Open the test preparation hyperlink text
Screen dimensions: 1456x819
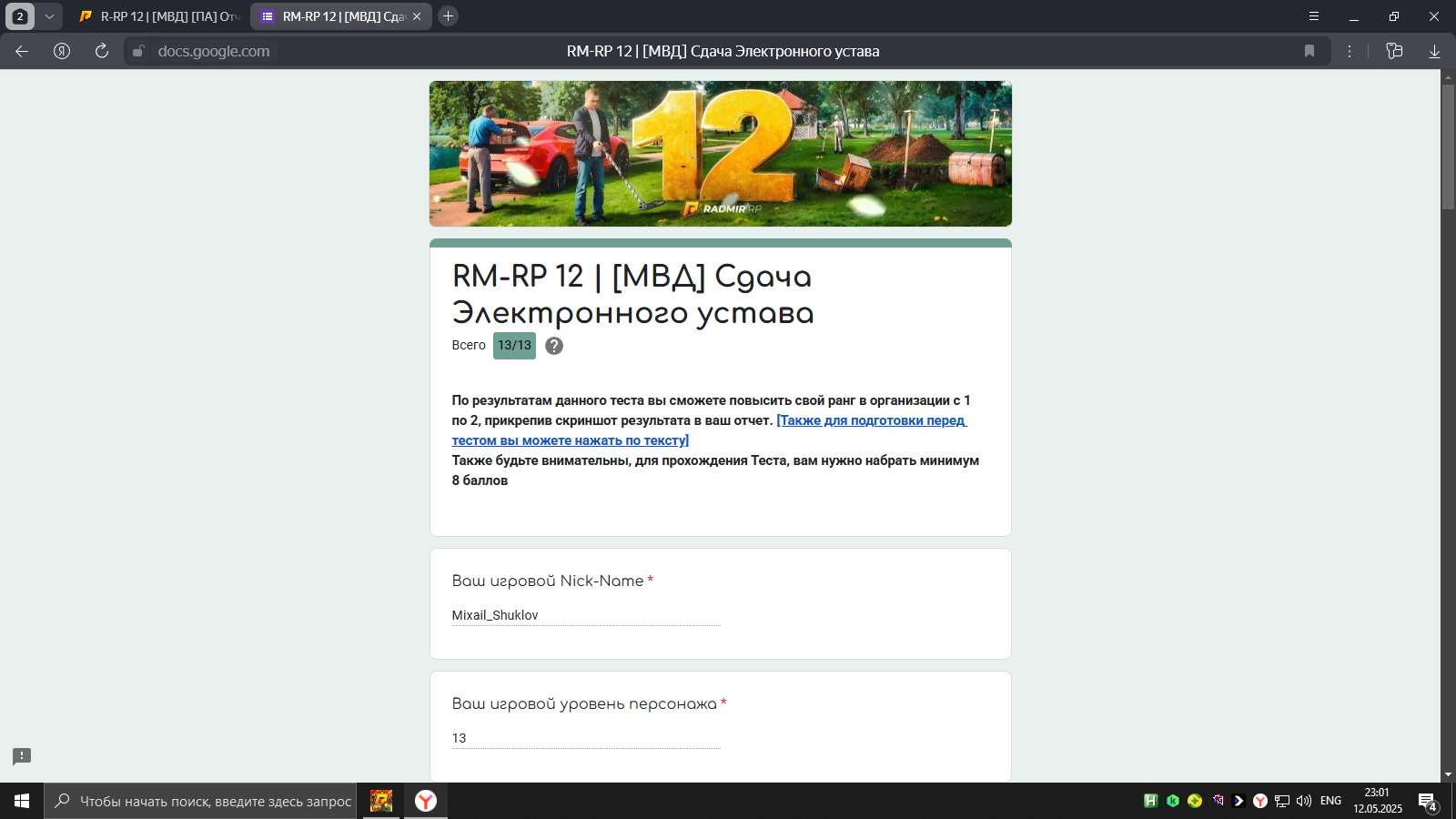(709, 430)
